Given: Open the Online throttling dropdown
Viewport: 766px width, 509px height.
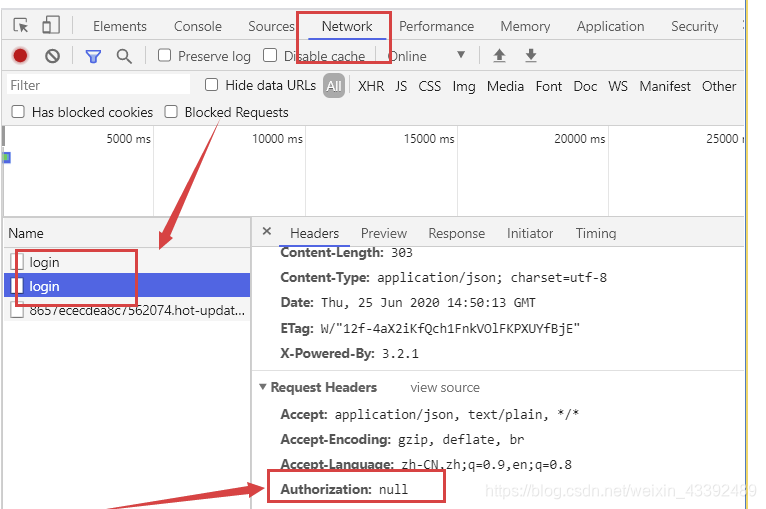Looking at the screenshot, I should pyautogui.click(x=427, y=56).
